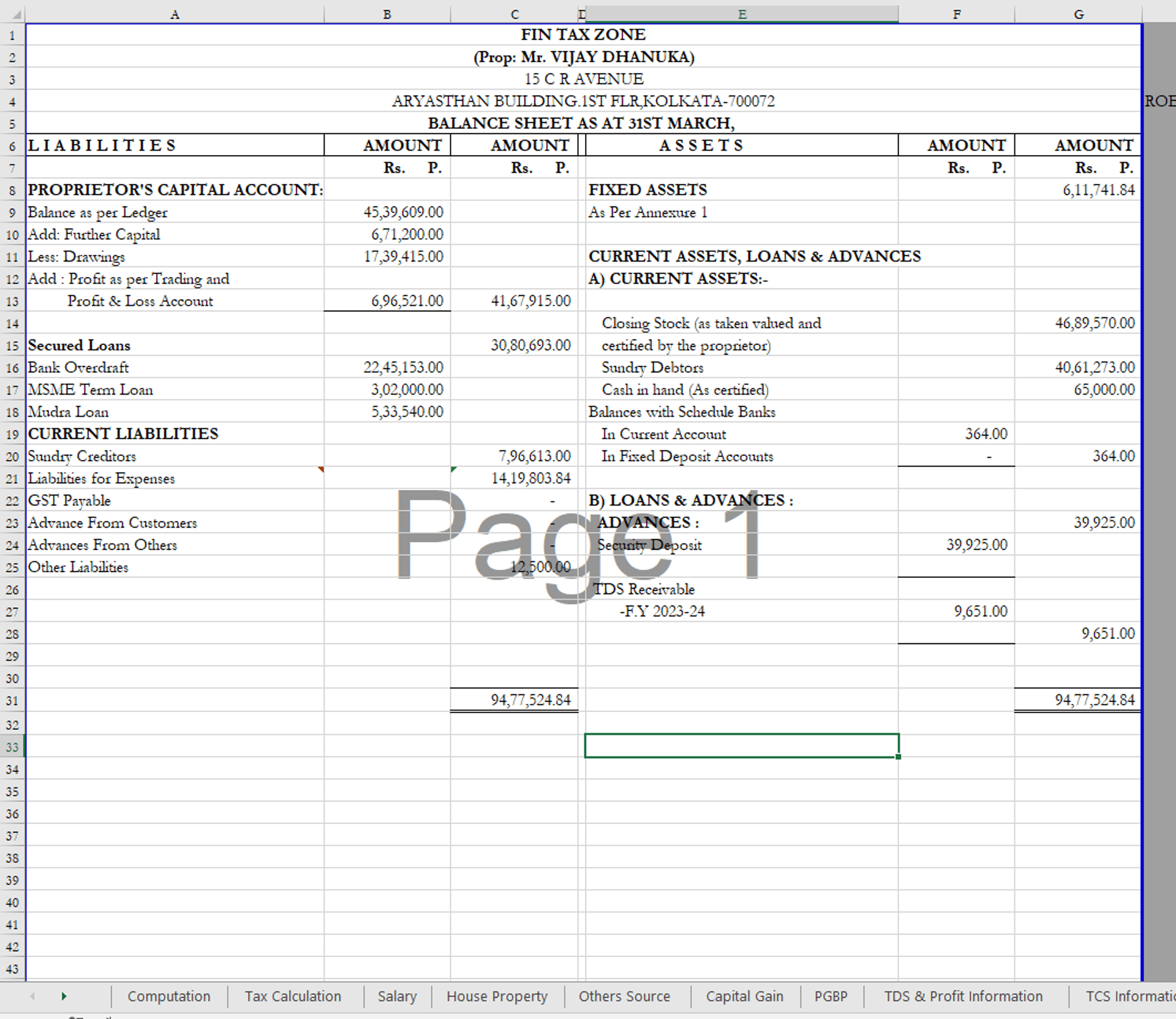Select column A header
Screen dimensions: 1176x1019
click(175, 13)
